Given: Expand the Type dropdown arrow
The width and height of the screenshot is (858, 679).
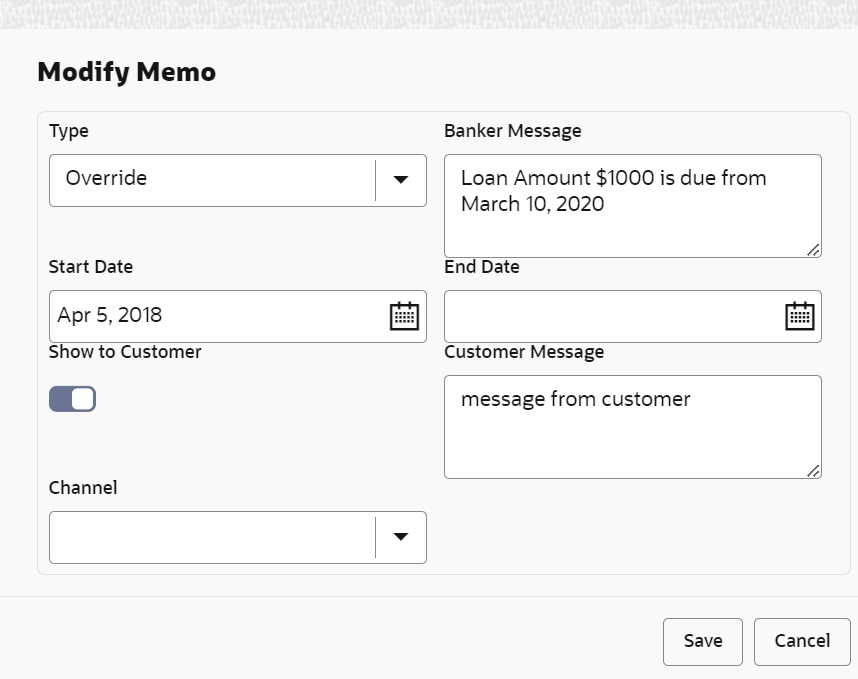Looking at the screenshot, I should [x=401, y=180].
